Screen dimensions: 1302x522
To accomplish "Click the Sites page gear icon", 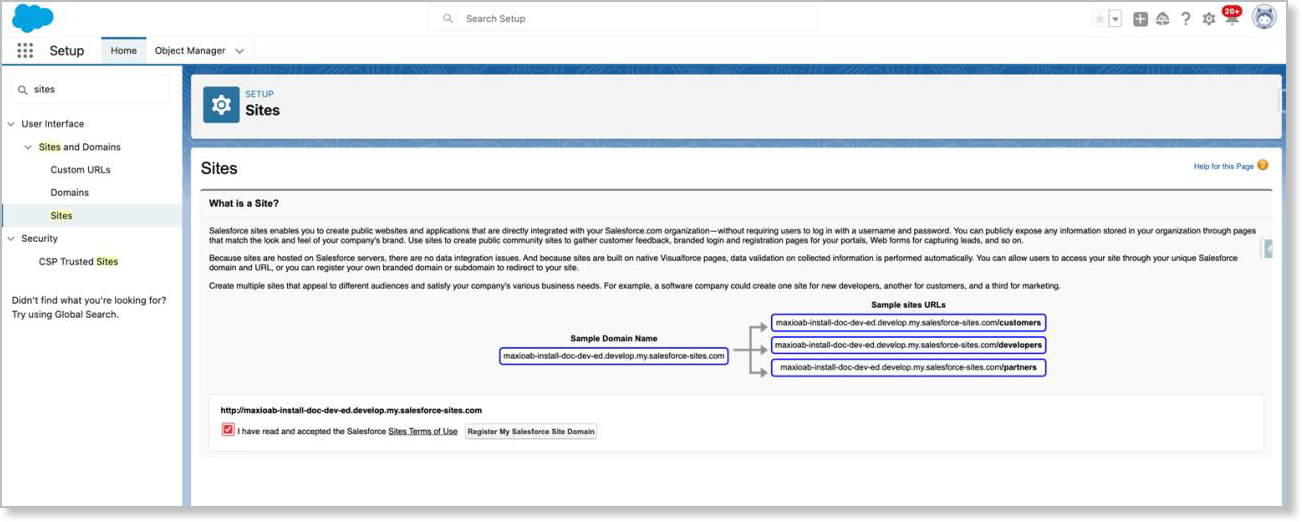I will 221,104.
